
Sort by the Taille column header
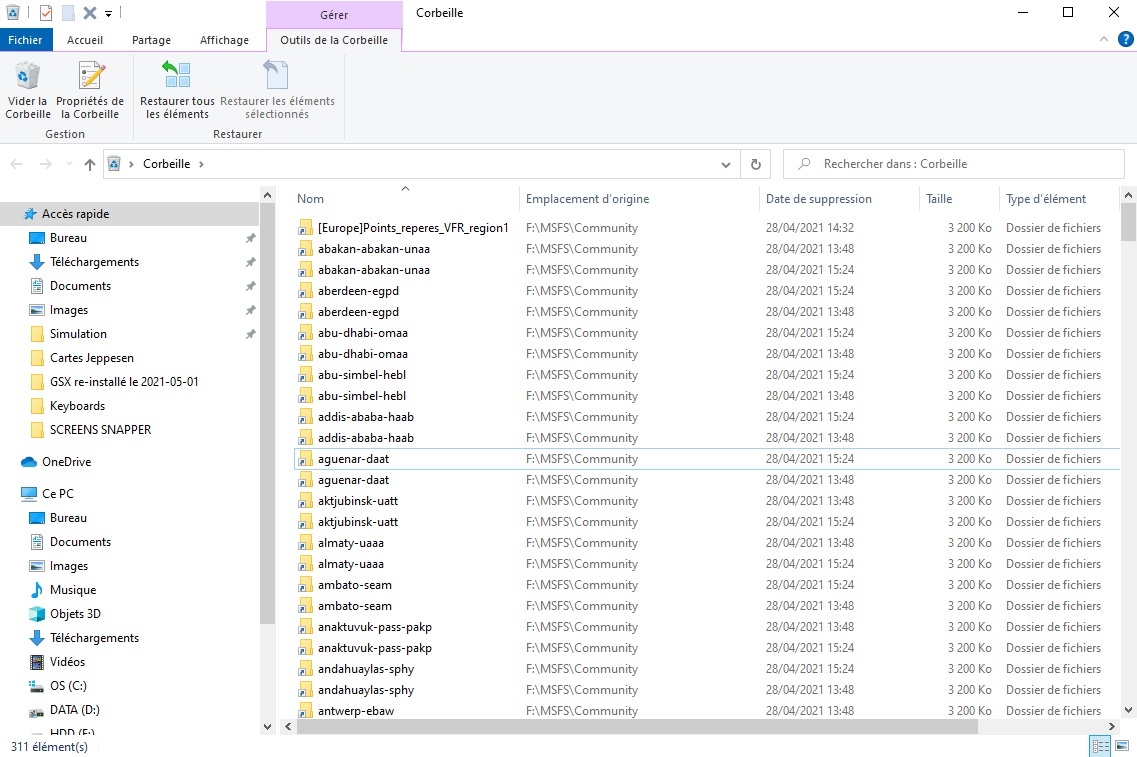click(x=959, y=199)
